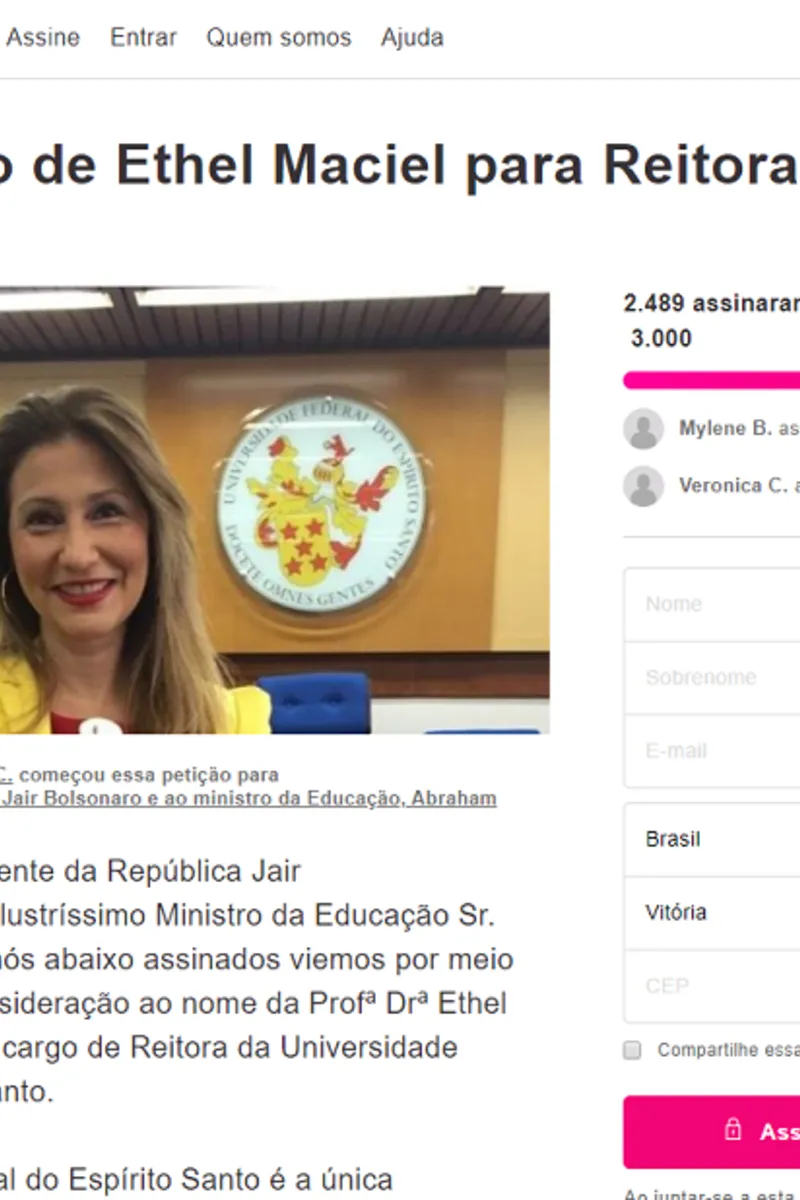Click the E-mail input field
The width and height of the screenshot is (800, 1200).
712,751
